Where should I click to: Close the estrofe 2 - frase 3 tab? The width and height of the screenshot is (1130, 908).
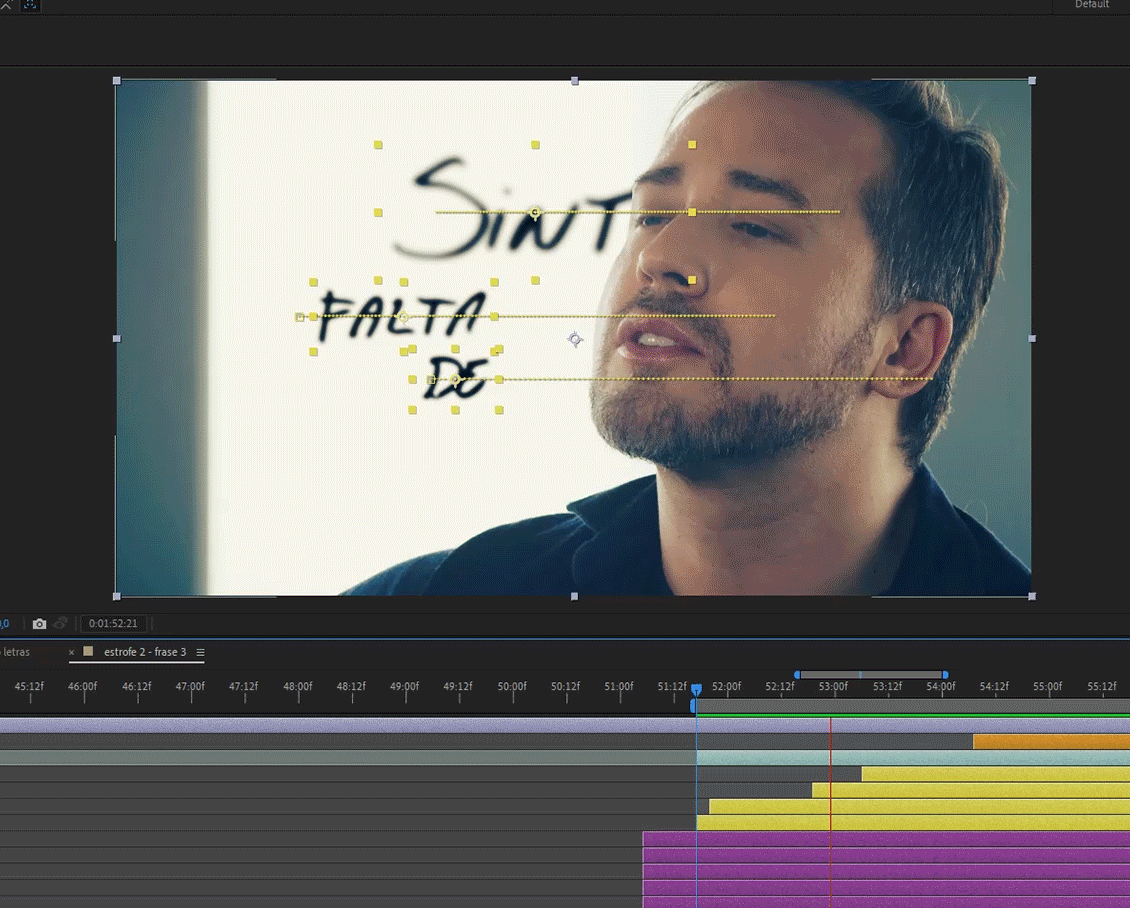(x=71, y=652)
